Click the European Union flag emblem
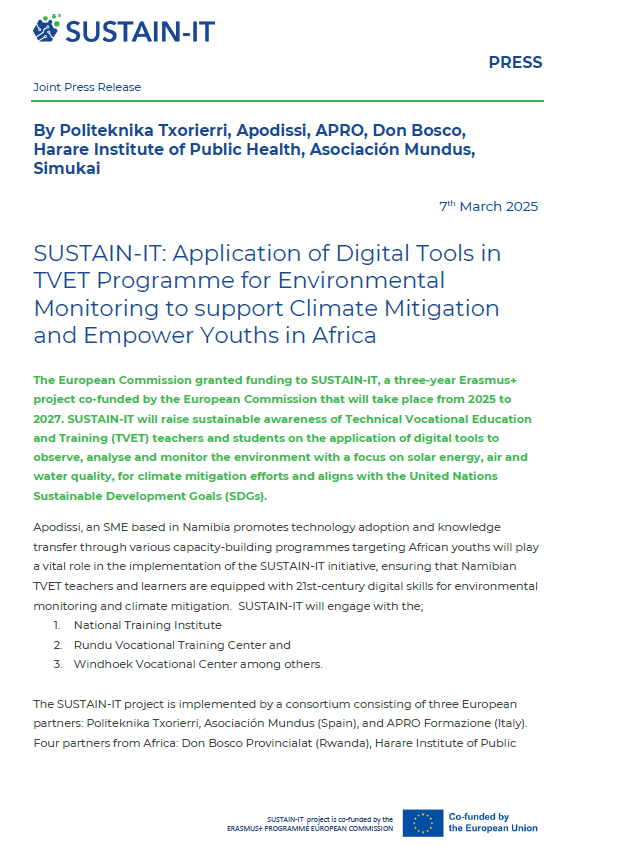 [423, 823]
